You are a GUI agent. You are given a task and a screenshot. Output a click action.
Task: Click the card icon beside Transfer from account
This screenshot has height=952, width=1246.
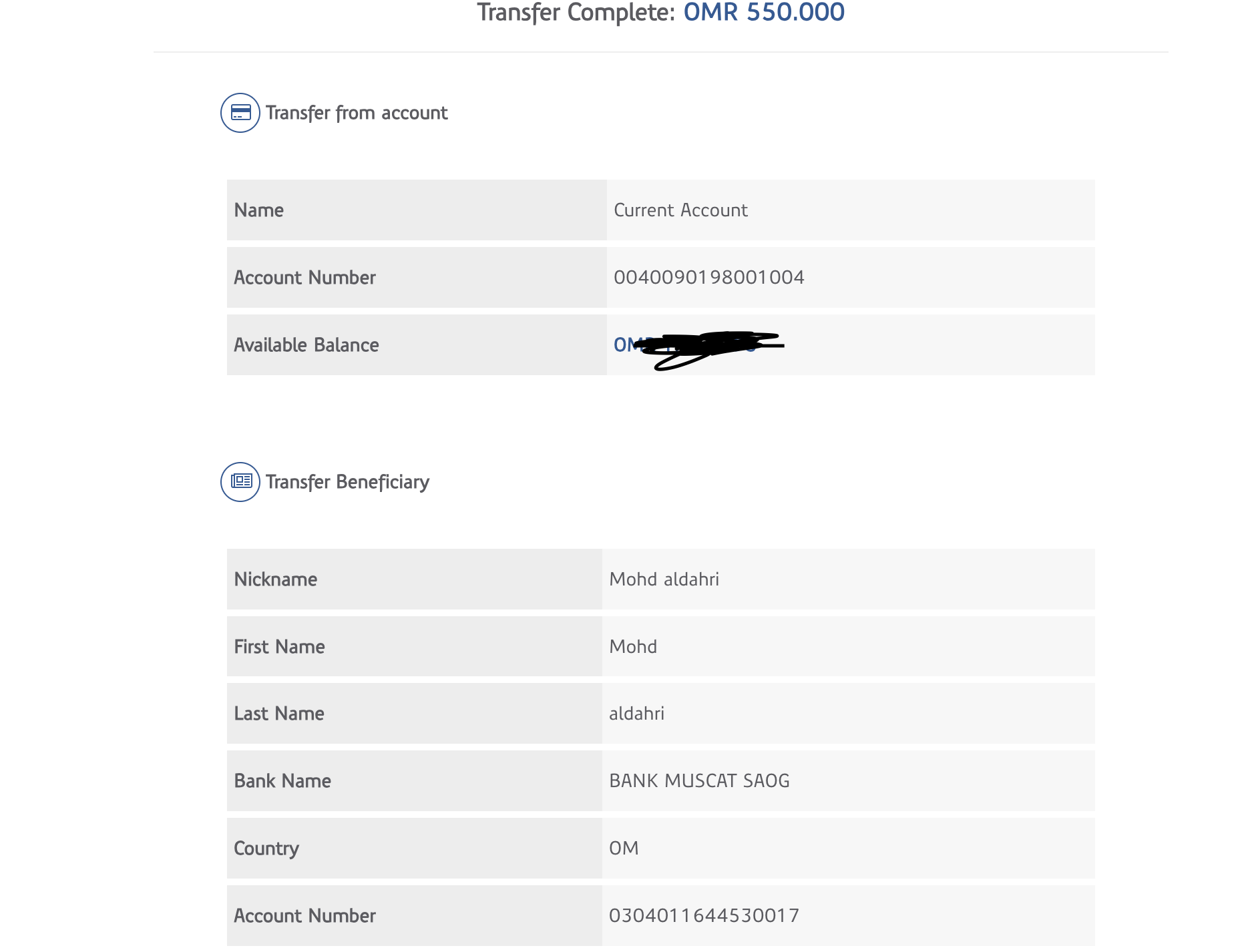[x=240, y=113]
